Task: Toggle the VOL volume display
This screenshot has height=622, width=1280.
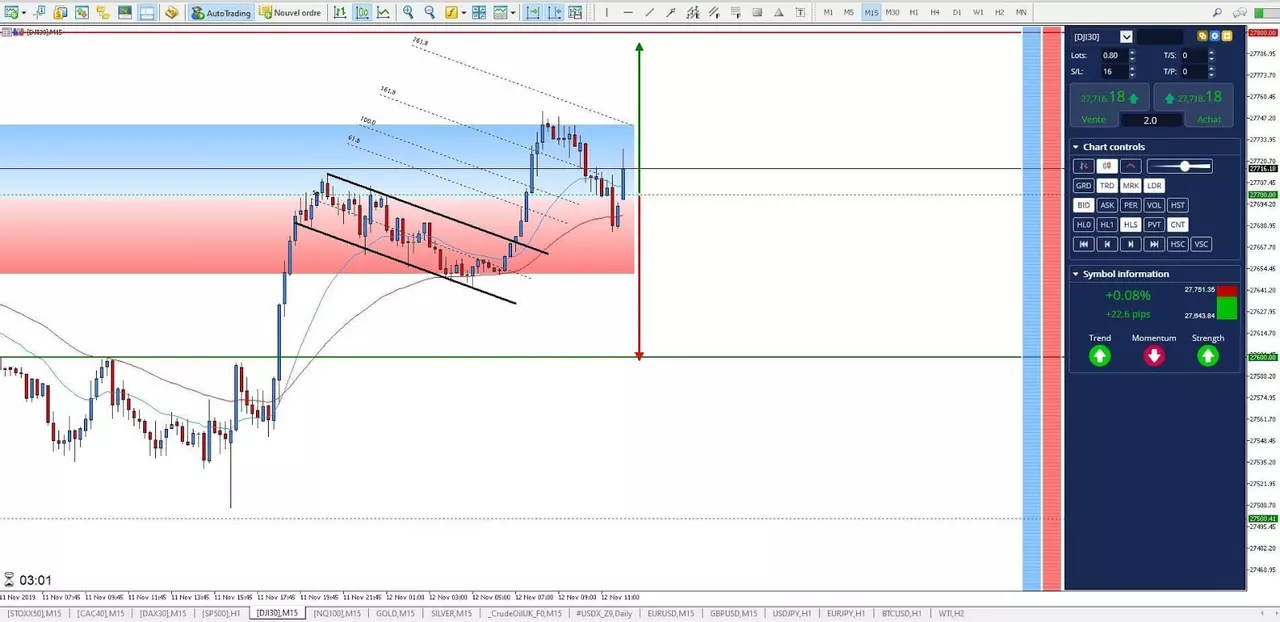Action: (1154, 205)
